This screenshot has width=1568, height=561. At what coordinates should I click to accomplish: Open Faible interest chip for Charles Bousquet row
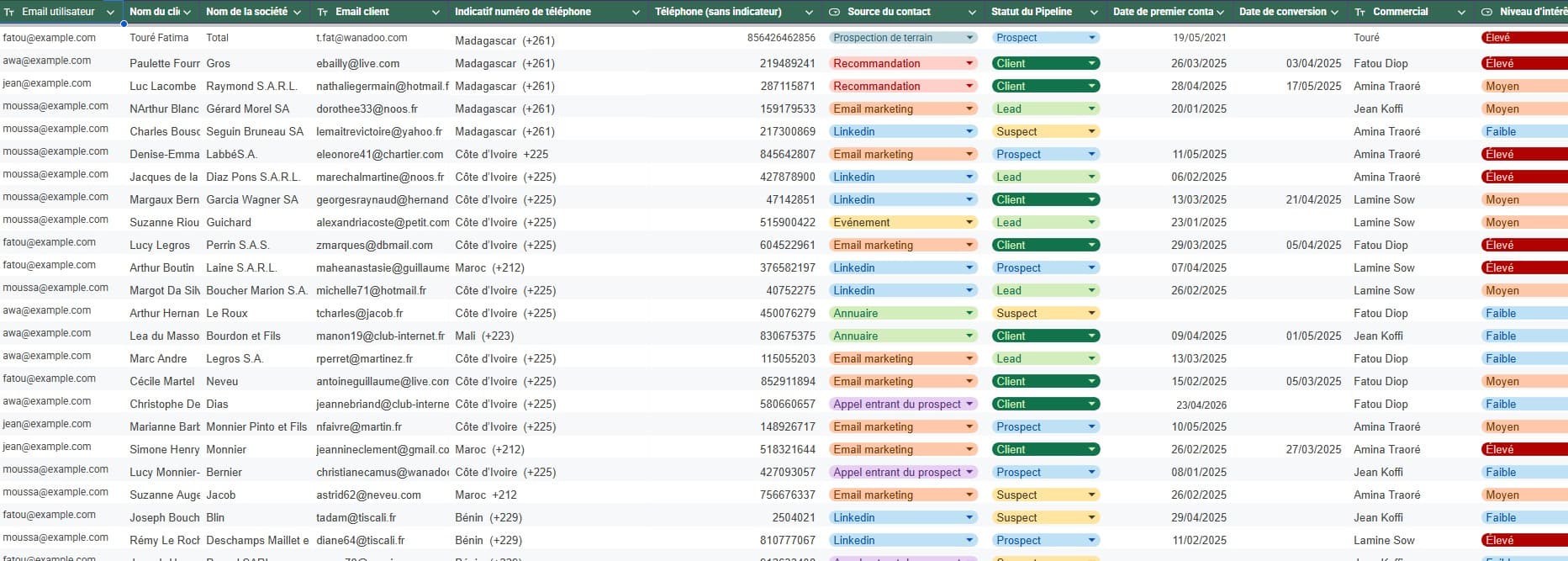1524,131
